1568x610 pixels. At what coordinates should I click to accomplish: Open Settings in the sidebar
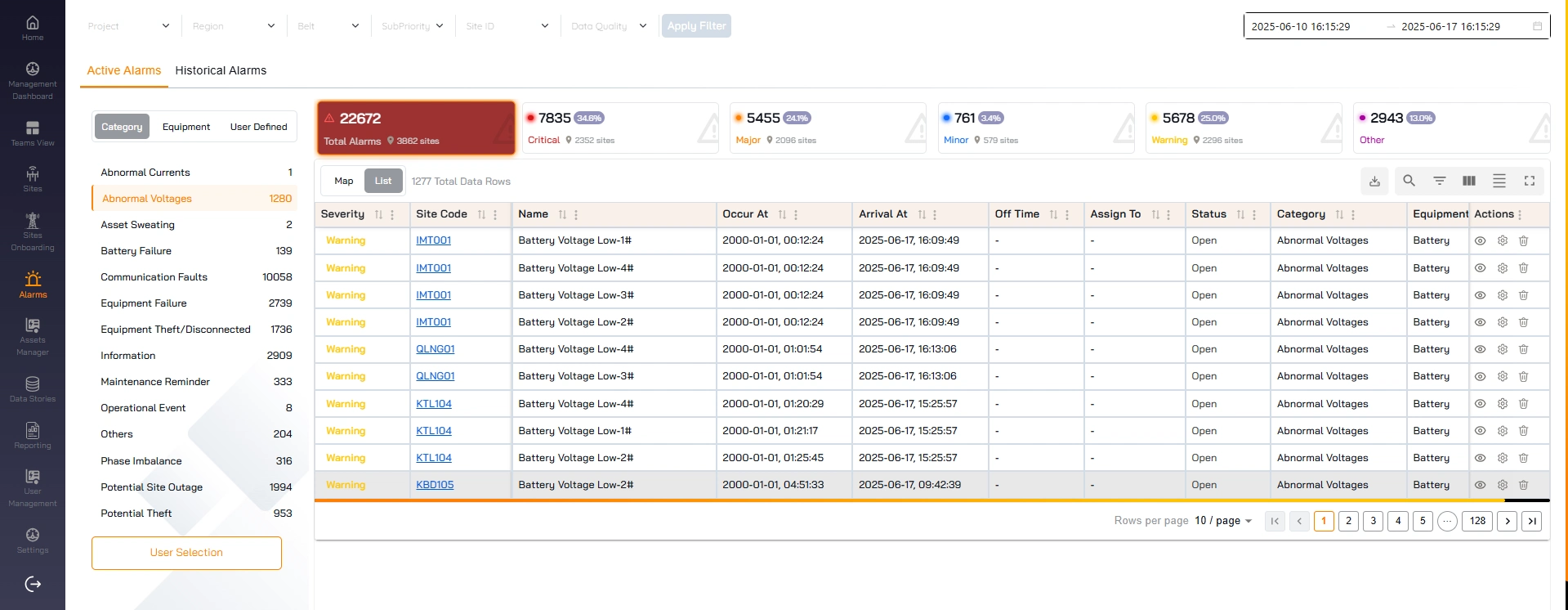tap(33, 540)
